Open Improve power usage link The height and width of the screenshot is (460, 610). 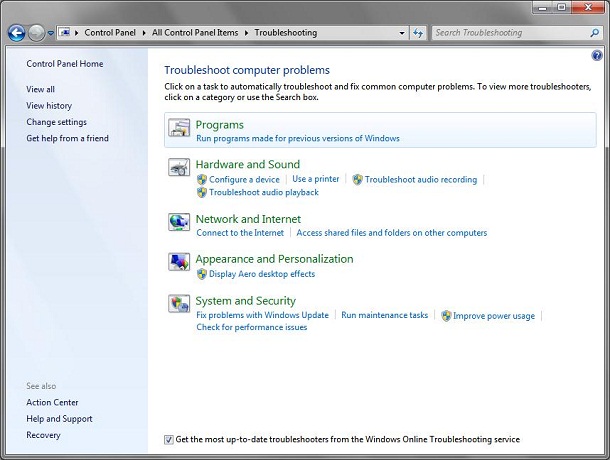[494, 316]
